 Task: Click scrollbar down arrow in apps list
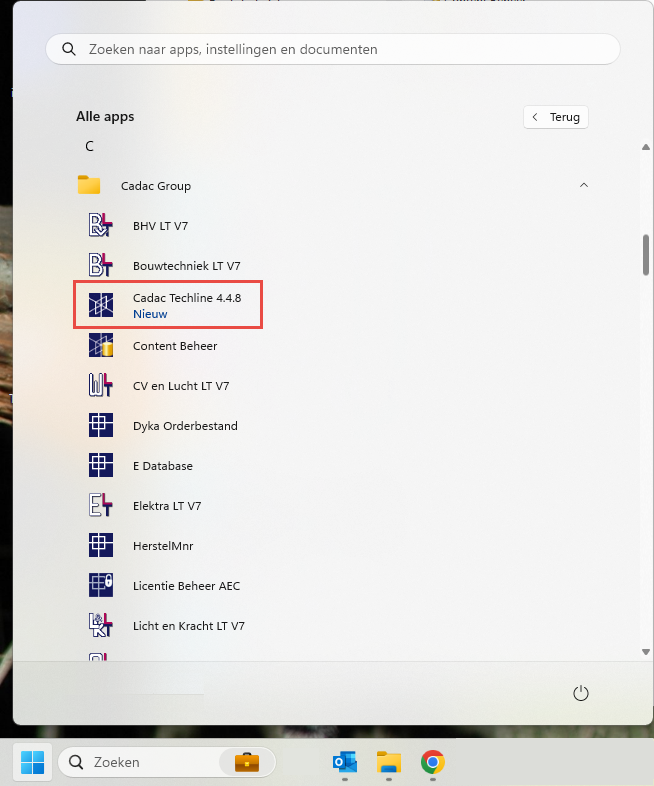pos(645,652)
